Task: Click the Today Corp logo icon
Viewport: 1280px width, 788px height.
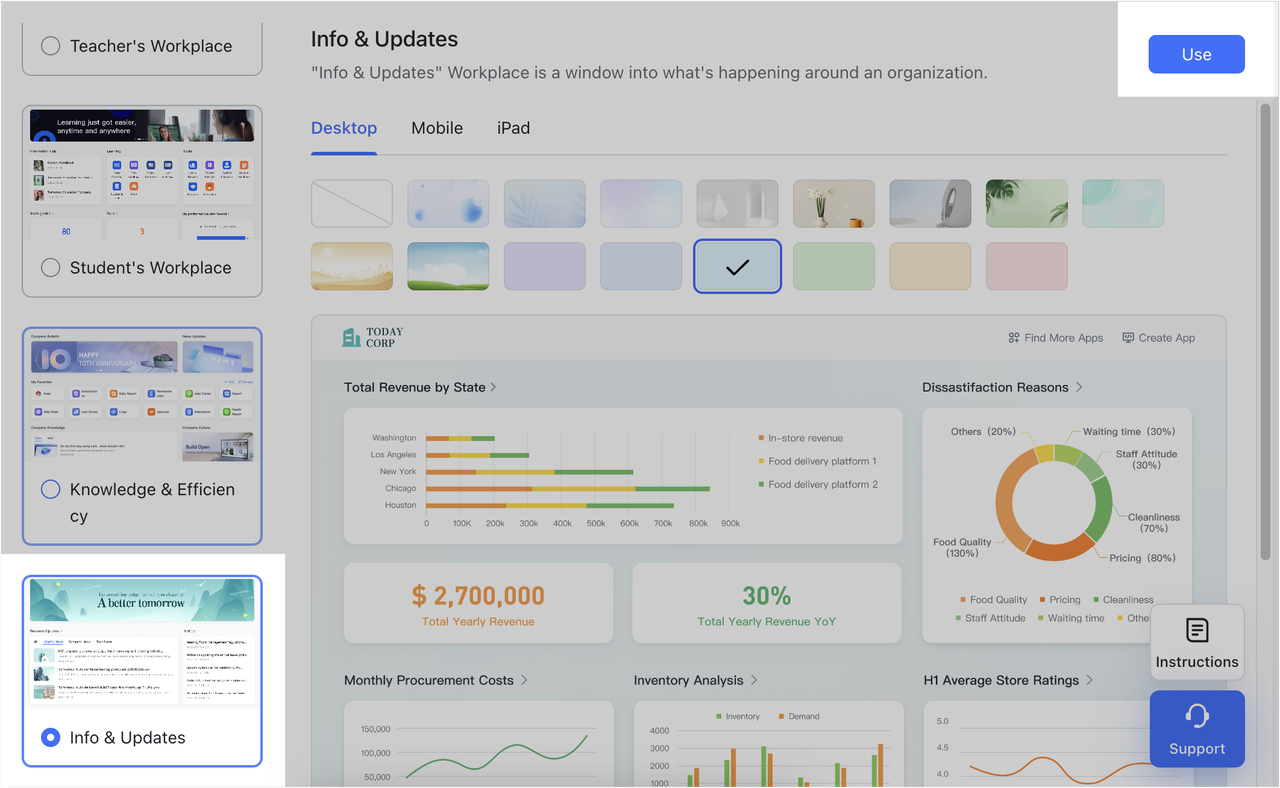Action: coord(351,337)
